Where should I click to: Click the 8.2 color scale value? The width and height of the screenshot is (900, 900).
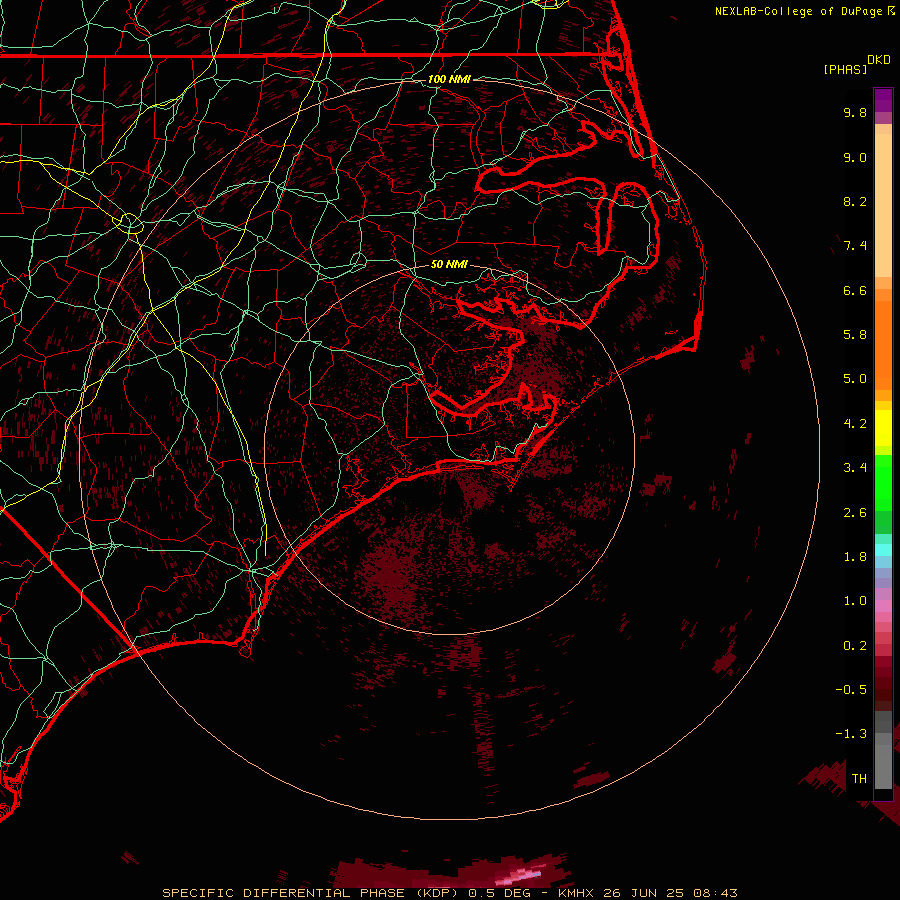coord(855,201)
